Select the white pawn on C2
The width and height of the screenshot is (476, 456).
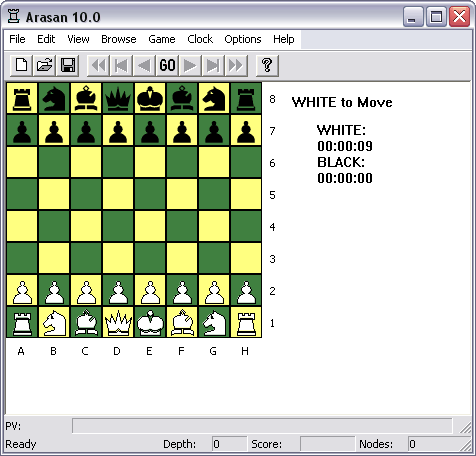(x=86, y=290)
